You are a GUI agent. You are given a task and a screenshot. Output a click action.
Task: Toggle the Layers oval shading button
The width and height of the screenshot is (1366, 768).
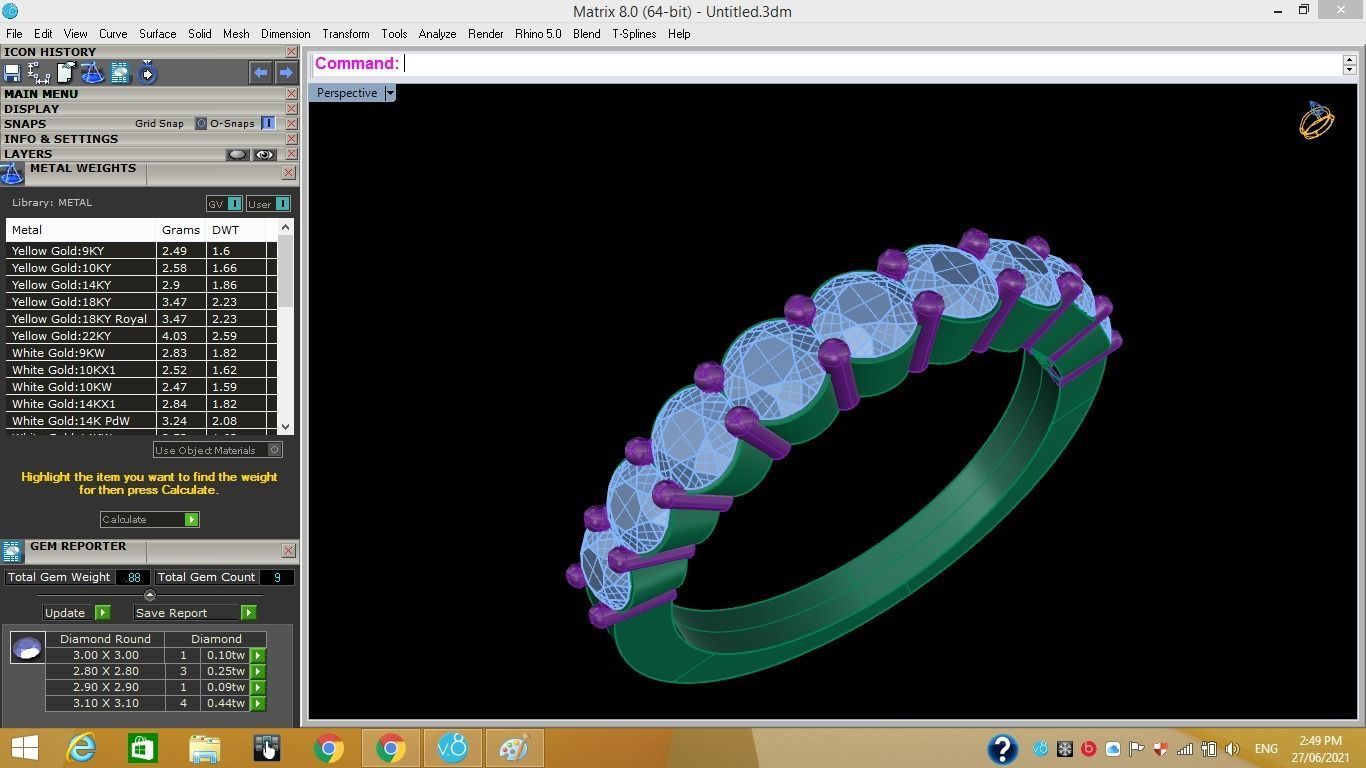[x=237, y=154]
